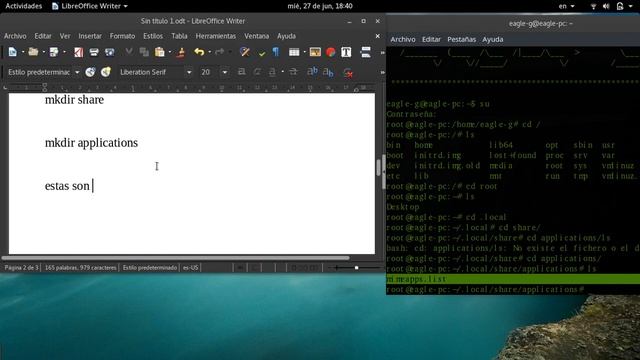Click the Clear direct formatting icon
640x360 pixels.
(348, 73)
